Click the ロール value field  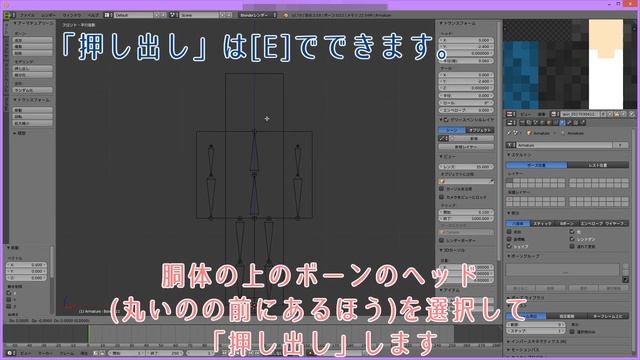[466, 103]
